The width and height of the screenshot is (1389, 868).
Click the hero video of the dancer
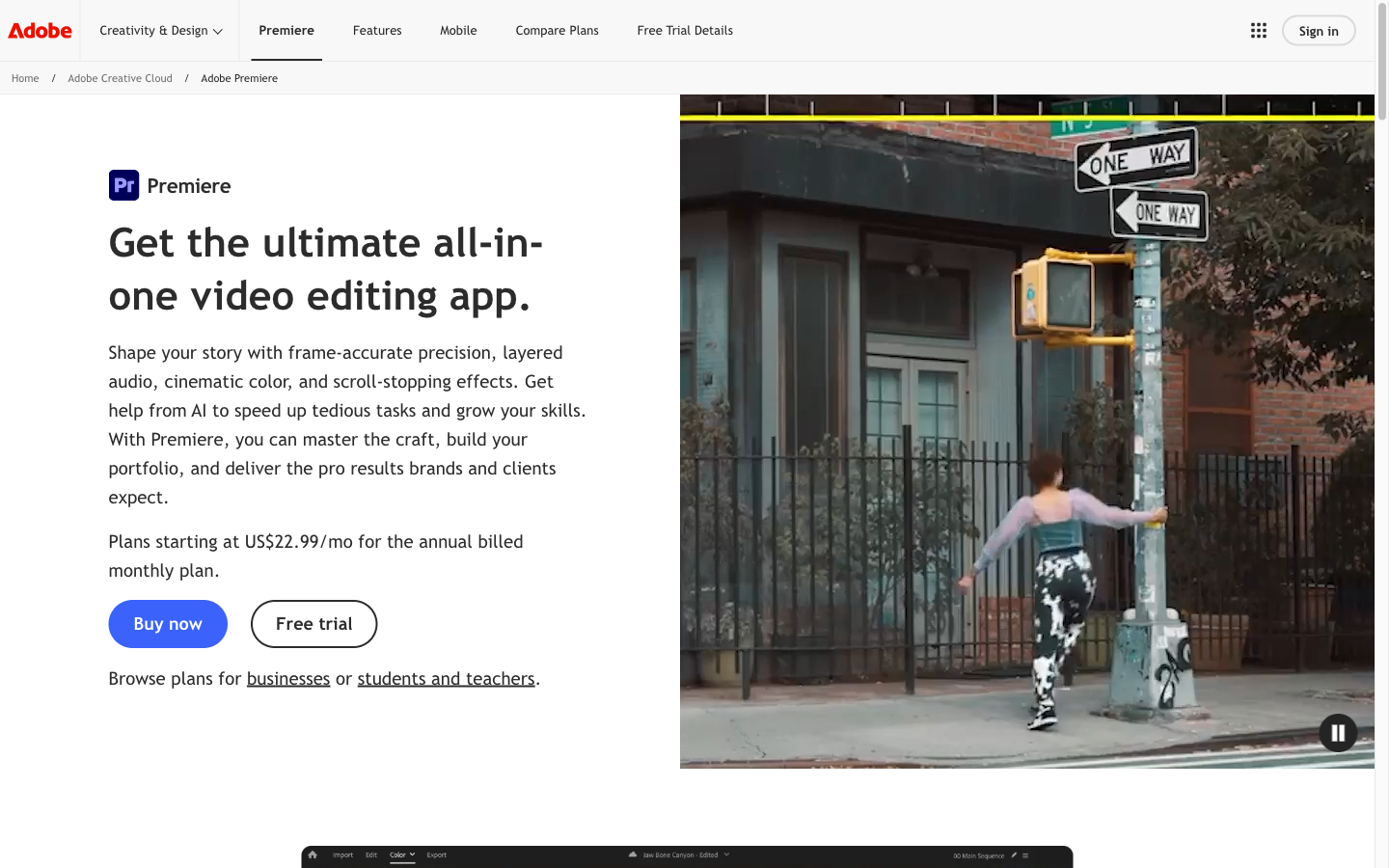tap(1026, 431)
